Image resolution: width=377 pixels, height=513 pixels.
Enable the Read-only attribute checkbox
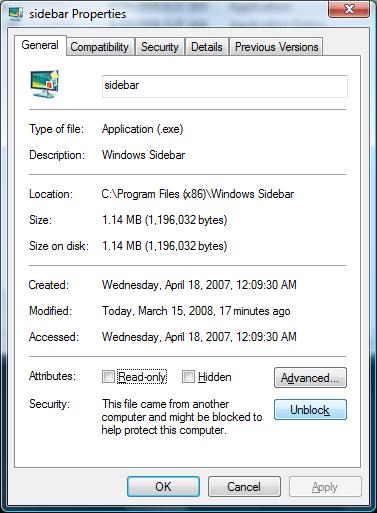(x=108, y=377)
